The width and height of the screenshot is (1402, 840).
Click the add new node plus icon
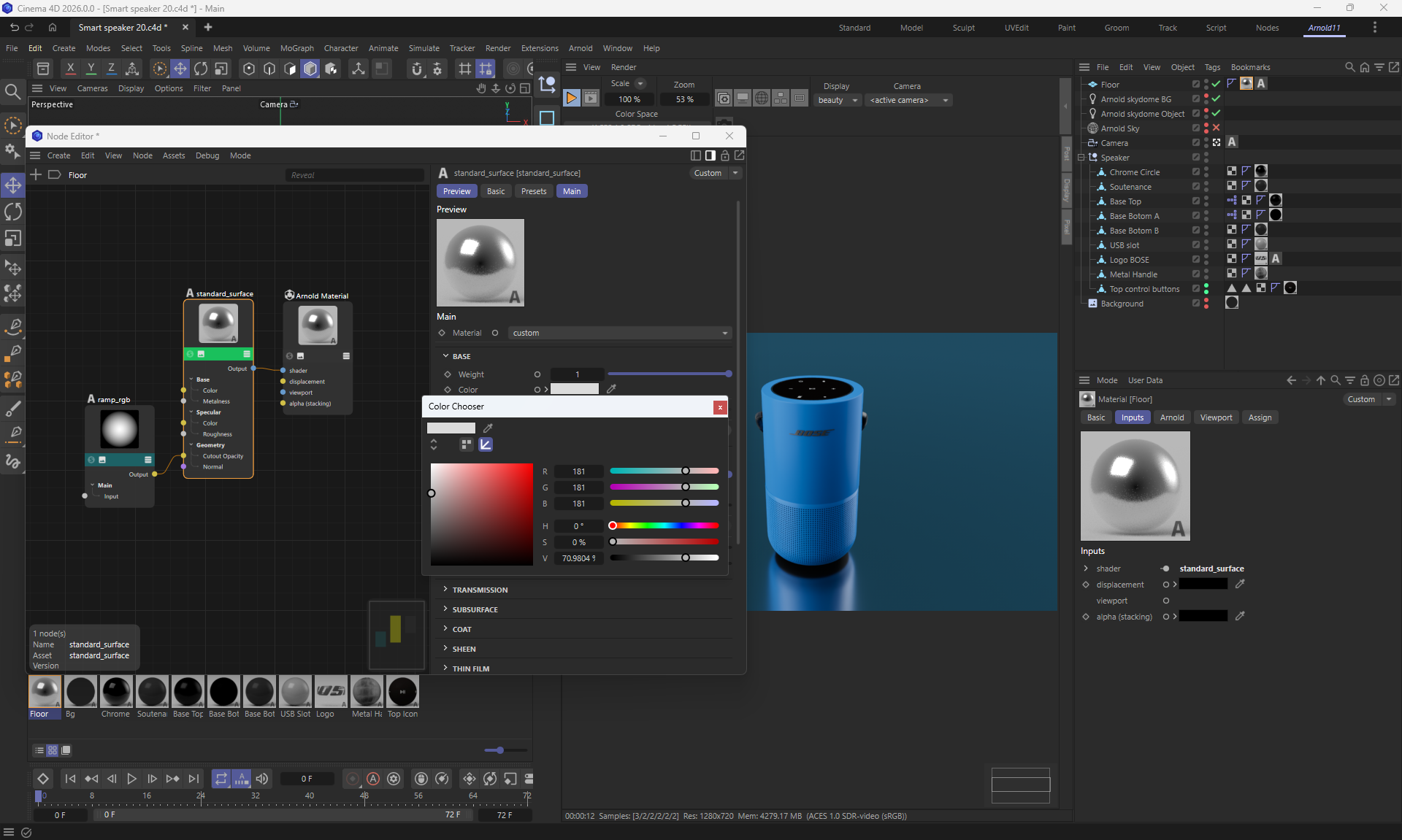click(x=36, y=174)
